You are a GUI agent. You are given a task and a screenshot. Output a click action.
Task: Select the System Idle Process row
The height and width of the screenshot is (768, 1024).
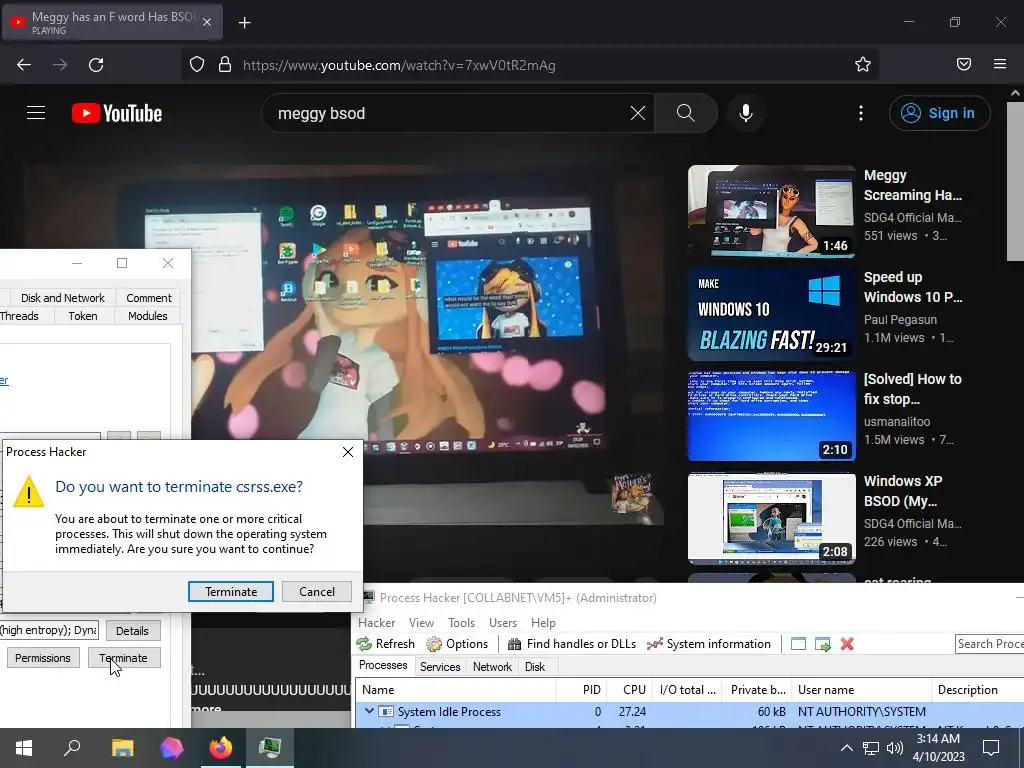(690, 712)
